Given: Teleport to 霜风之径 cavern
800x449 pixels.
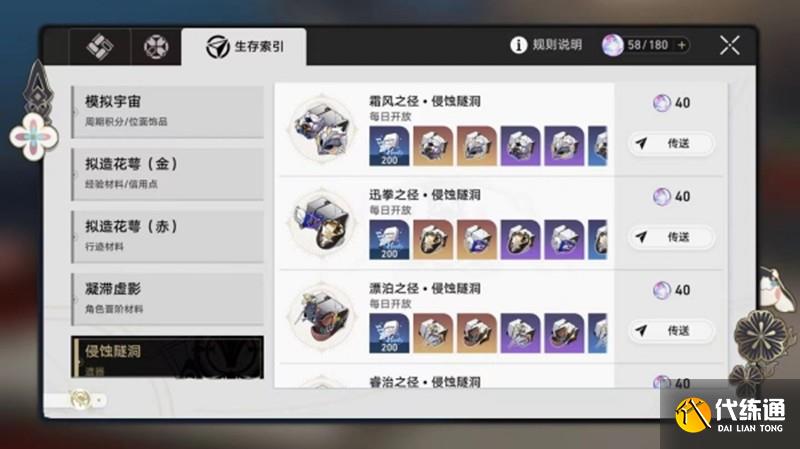Looking at the screenshot, I should (671, 143).
